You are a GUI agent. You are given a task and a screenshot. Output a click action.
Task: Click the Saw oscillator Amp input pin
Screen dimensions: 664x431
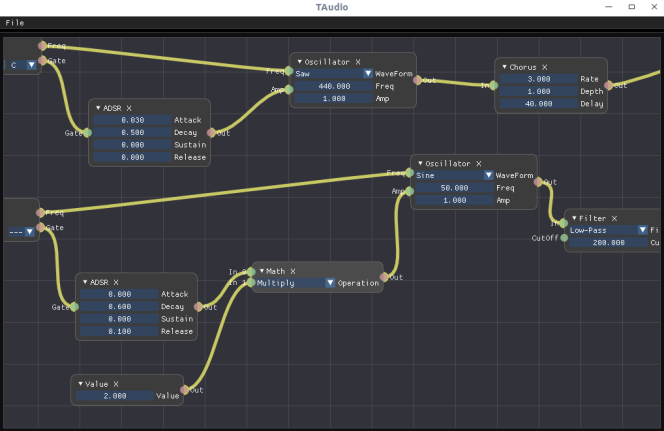tap(289, 89)
